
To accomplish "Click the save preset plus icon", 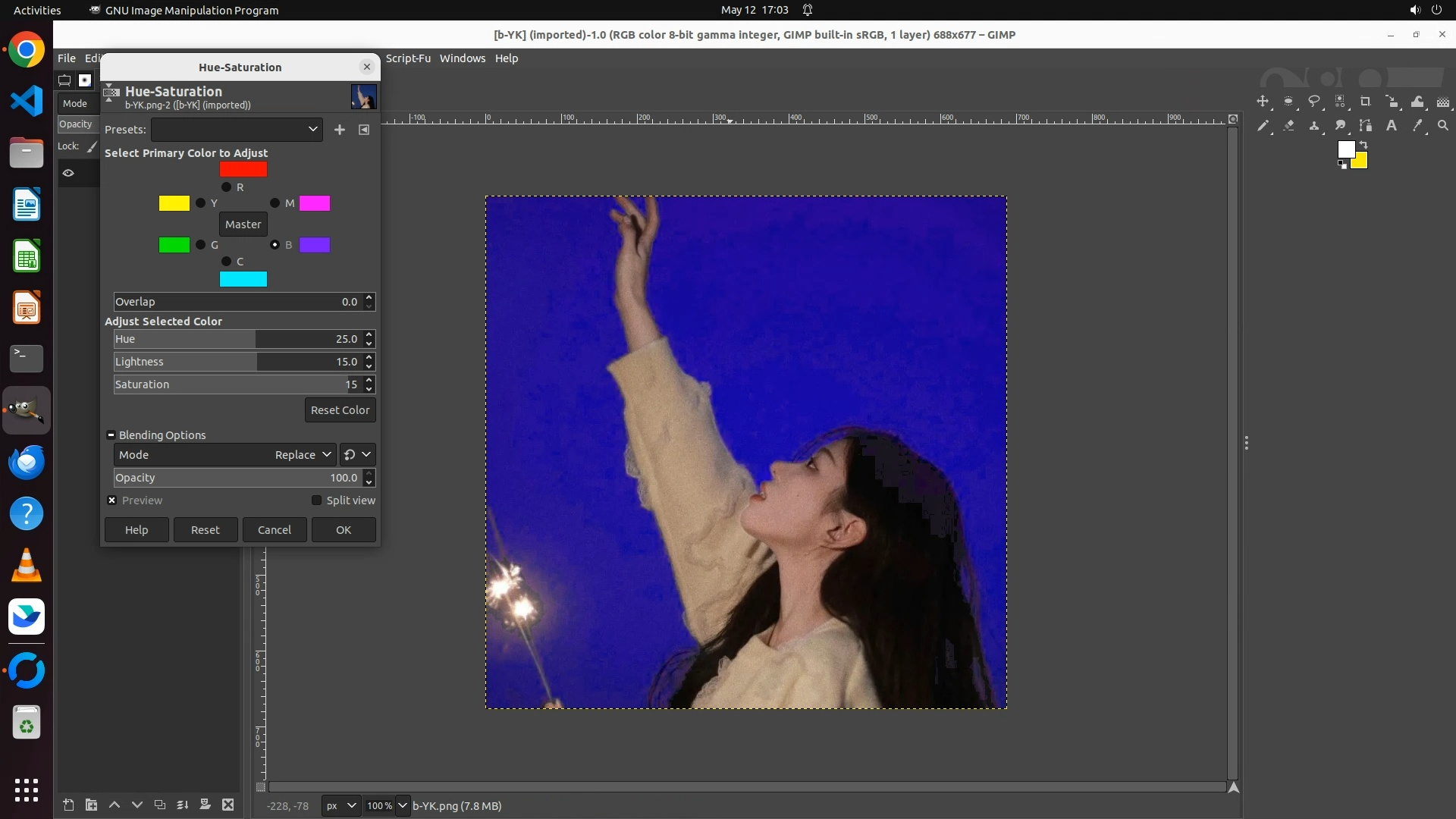I will [x=340, y=130].
